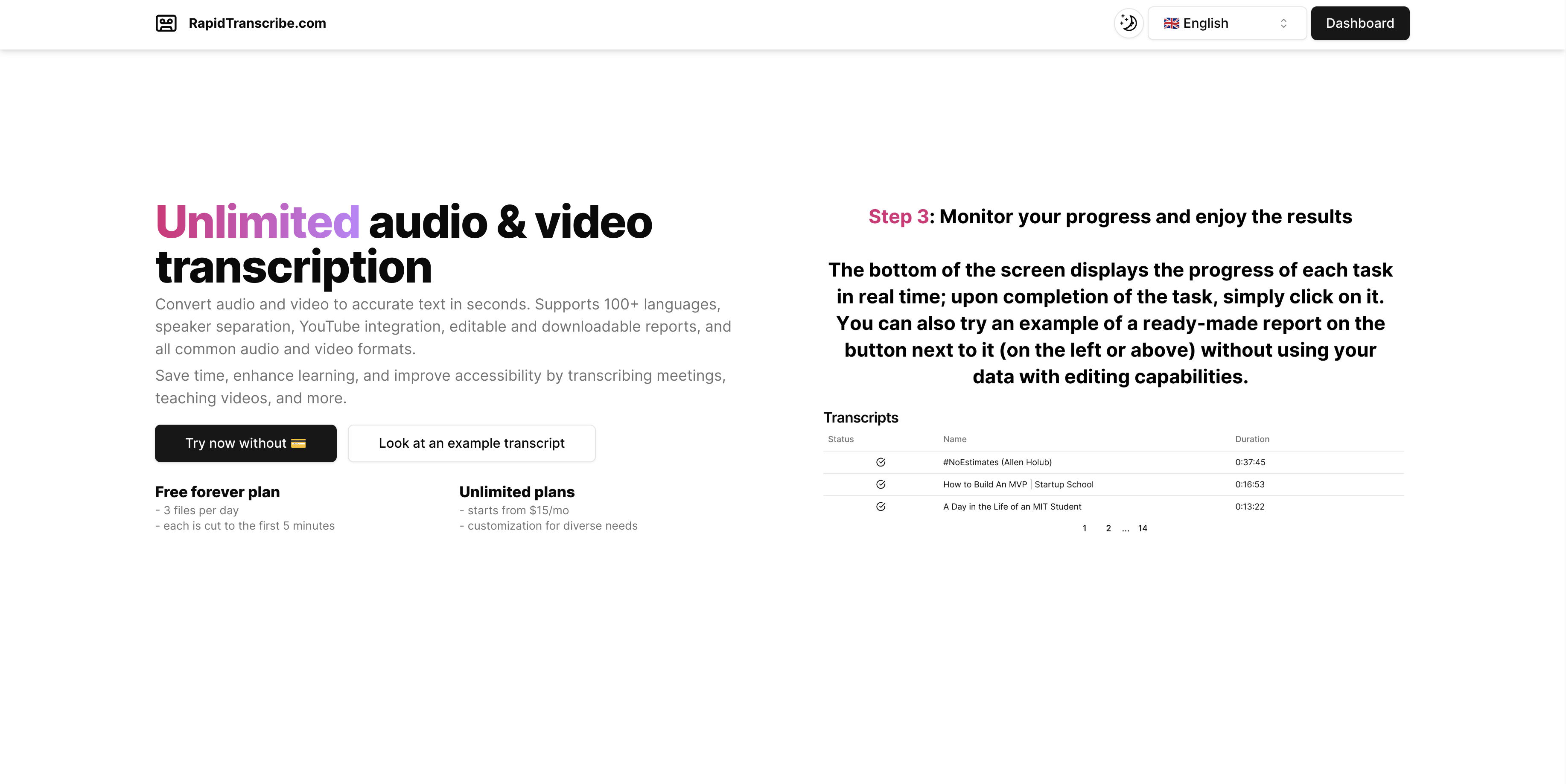Click the UK flag icon
The image size is (1566, 784).
pyautogui.click(x=1171, y=23)
